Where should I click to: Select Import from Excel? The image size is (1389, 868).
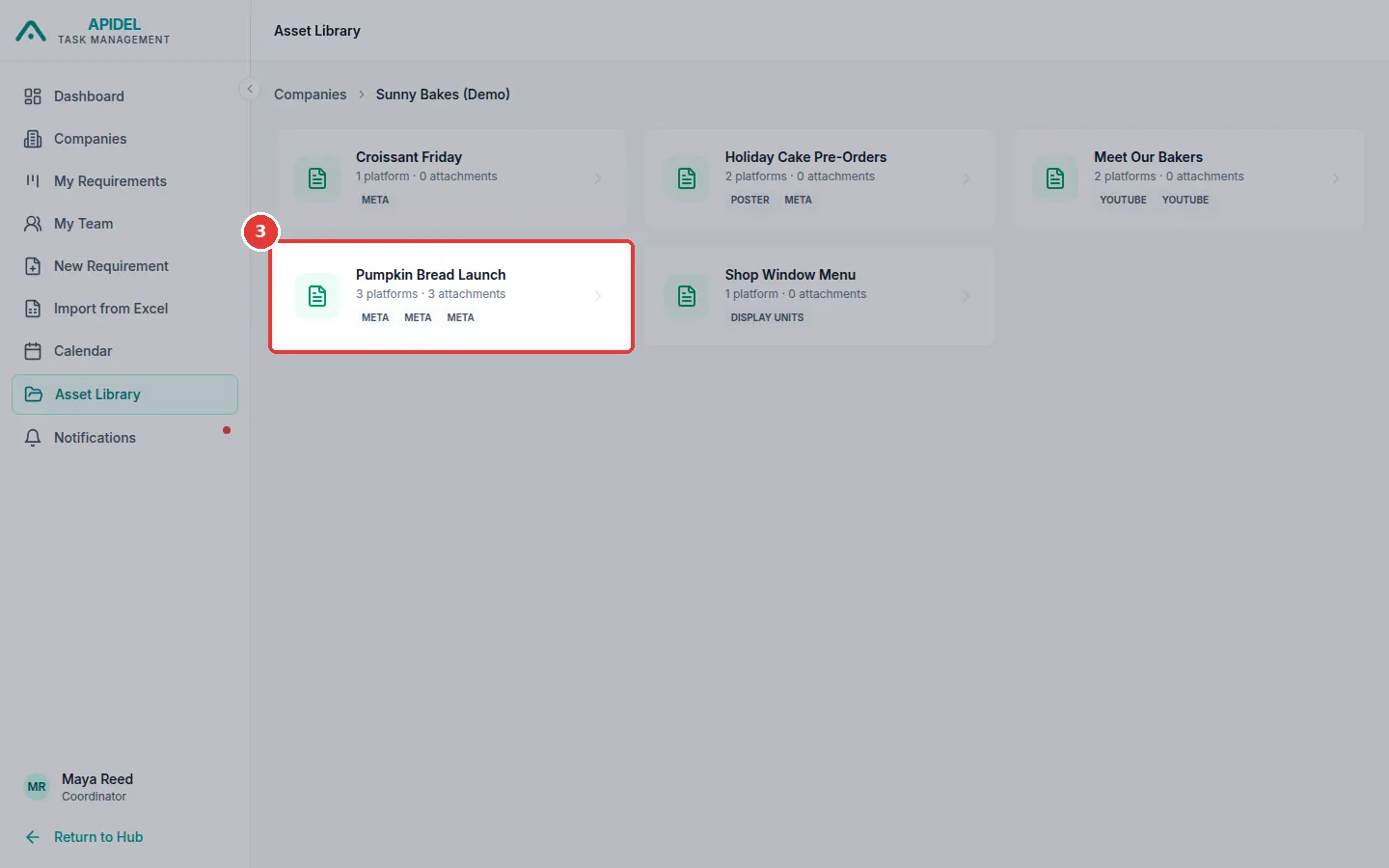coord(124,309)
